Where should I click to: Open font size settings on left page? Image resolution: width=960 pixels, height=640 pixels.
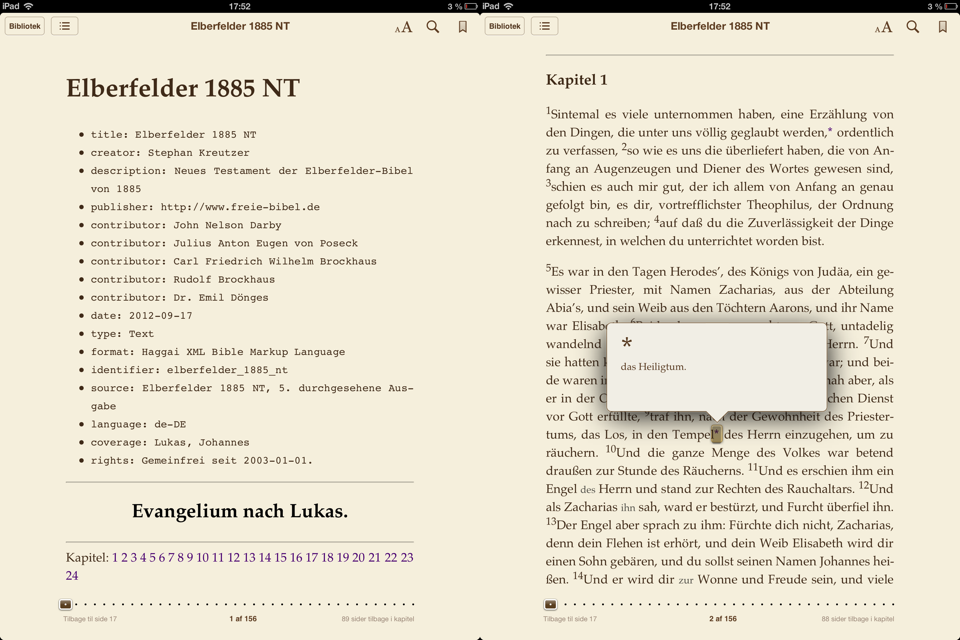(403, 27)
